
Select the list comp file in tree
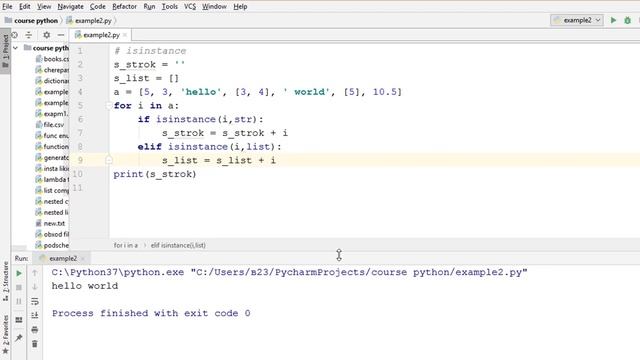click(52, 190)
